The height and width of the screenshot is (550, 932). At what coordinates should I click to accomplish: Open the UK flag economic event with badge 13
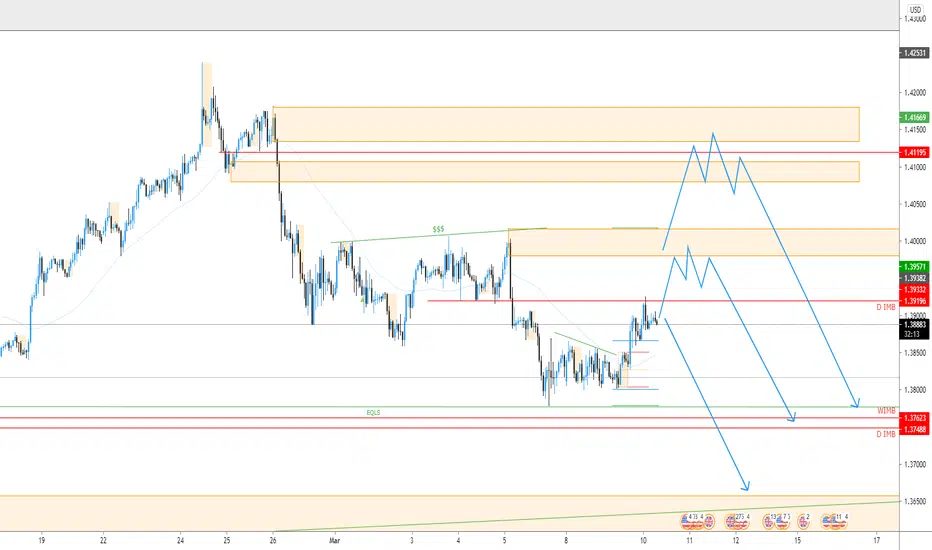pos(768,521)
